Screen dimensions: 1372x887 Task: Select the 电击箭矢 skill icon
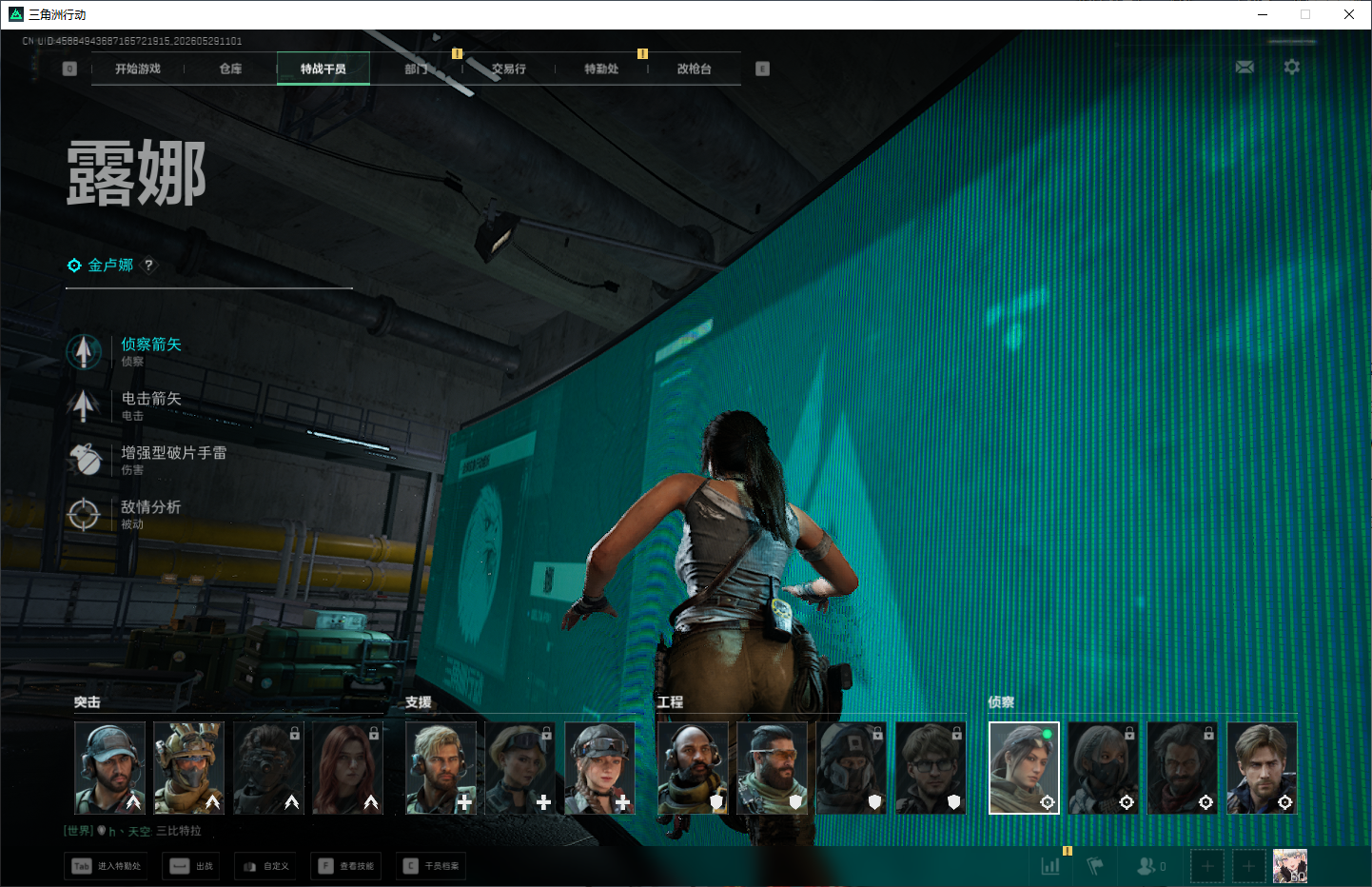(84, 405)
